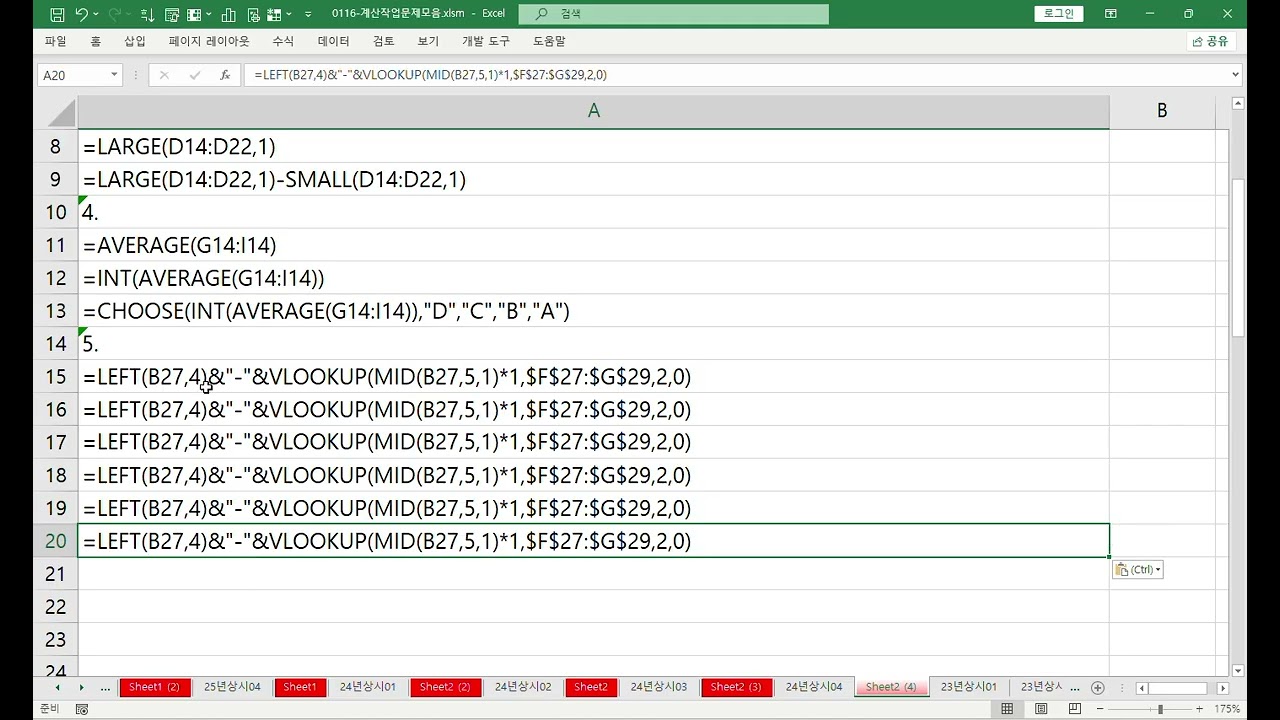
Task: Switch to the 25년상시04 sheet tab
Action: [x=232, y=687]
